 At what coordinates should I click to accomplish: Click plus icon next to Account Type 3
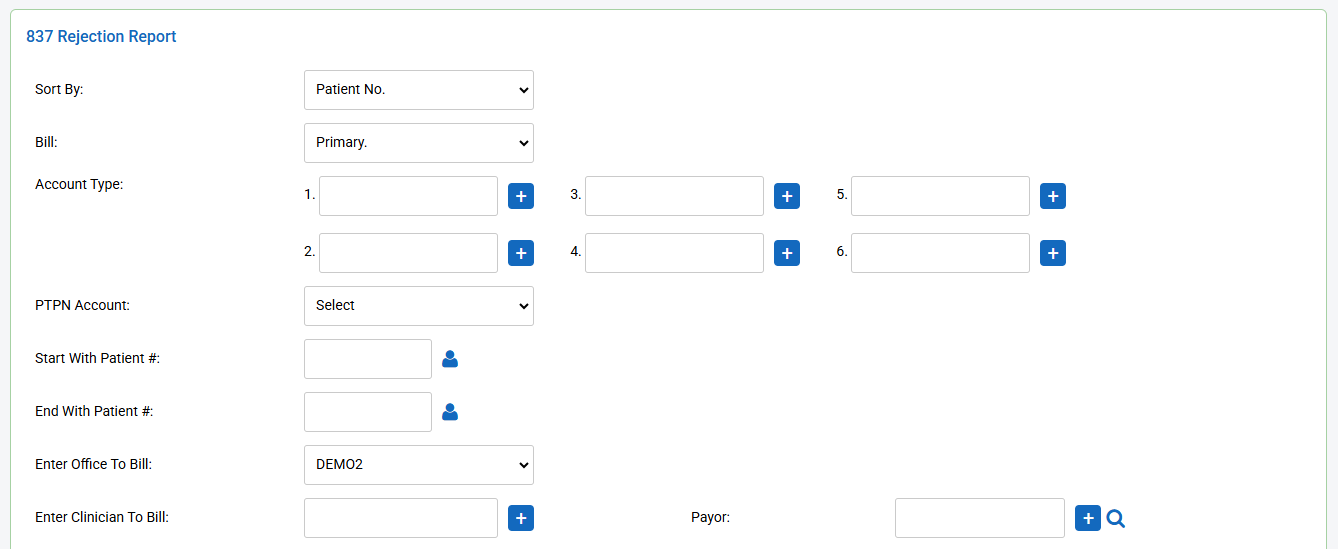[787, 196]
